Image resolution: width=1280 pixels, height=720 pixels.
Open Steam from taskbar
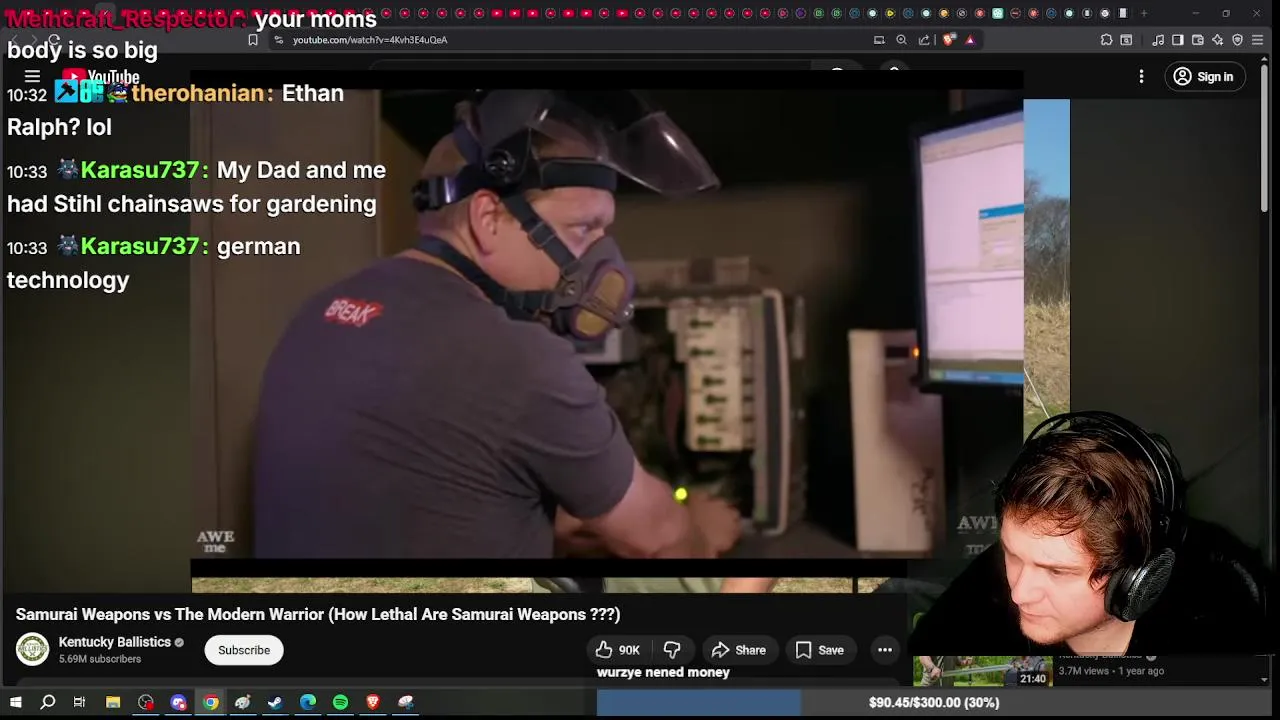pos(275,702)
